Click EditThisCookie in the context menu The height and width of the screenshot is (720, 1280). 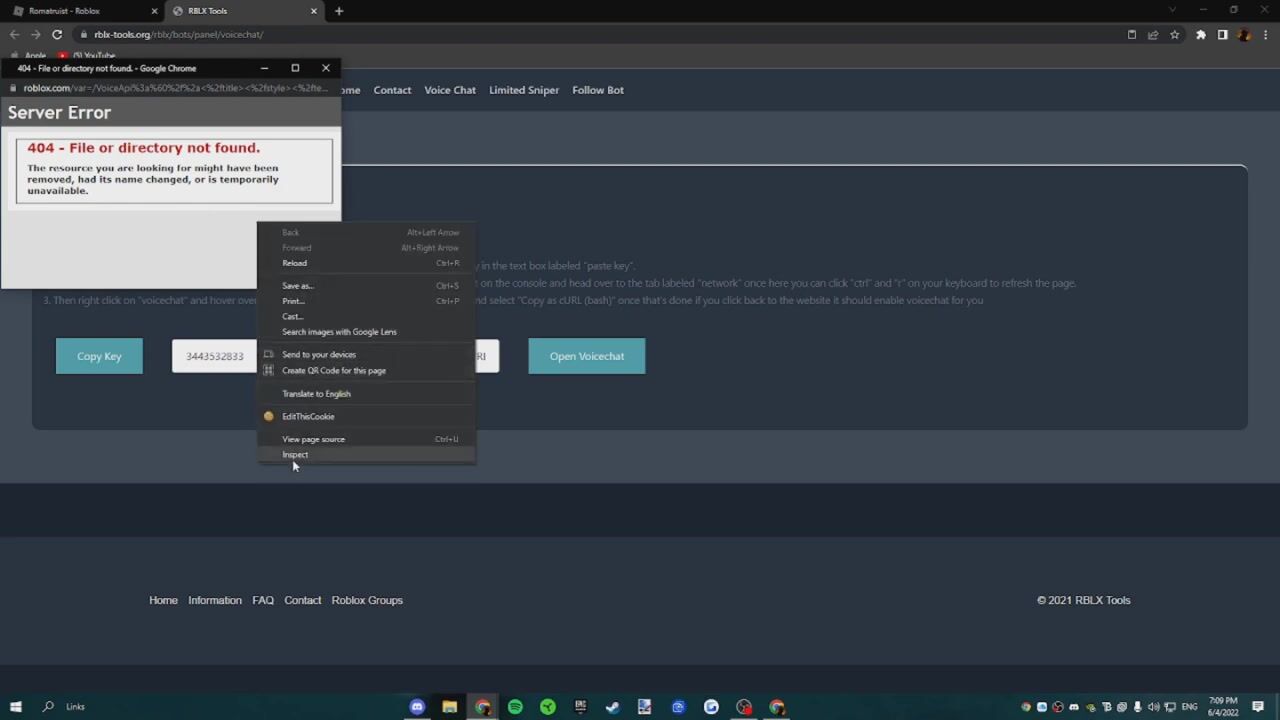(x=366, y=416)
